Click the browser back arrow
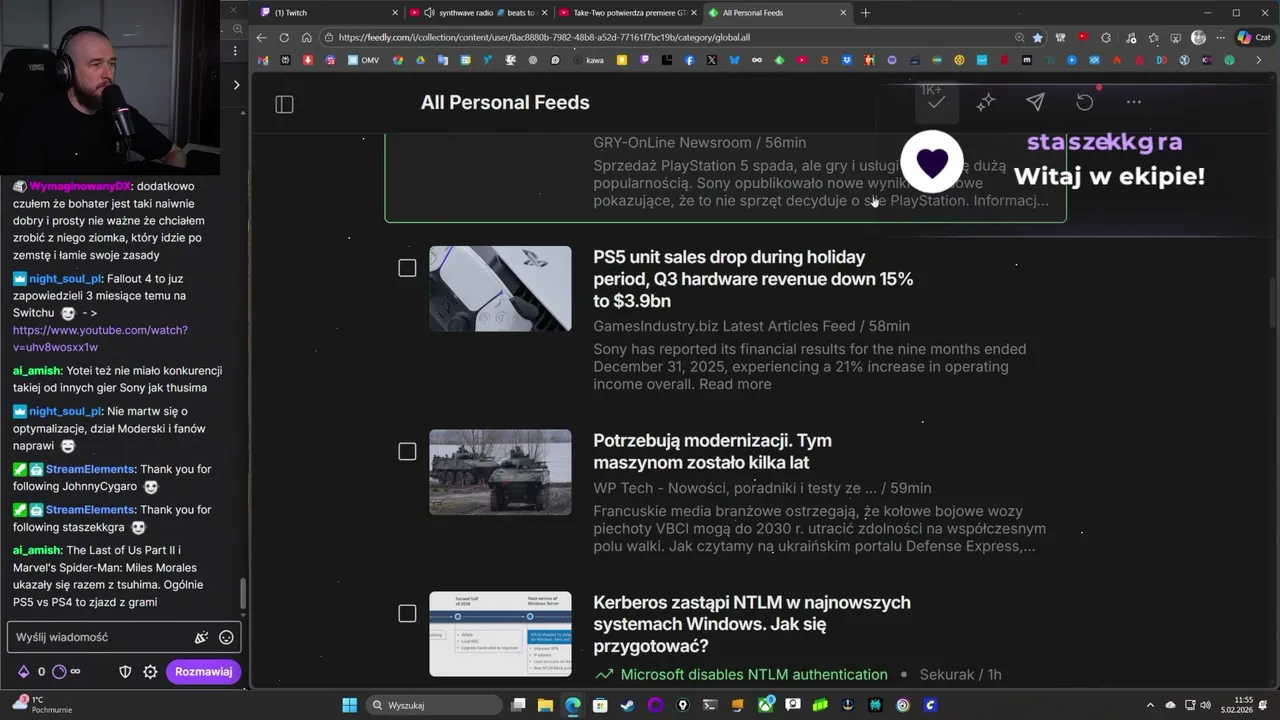This screenshot has height=720, width=1280. (x=261, y=38)
